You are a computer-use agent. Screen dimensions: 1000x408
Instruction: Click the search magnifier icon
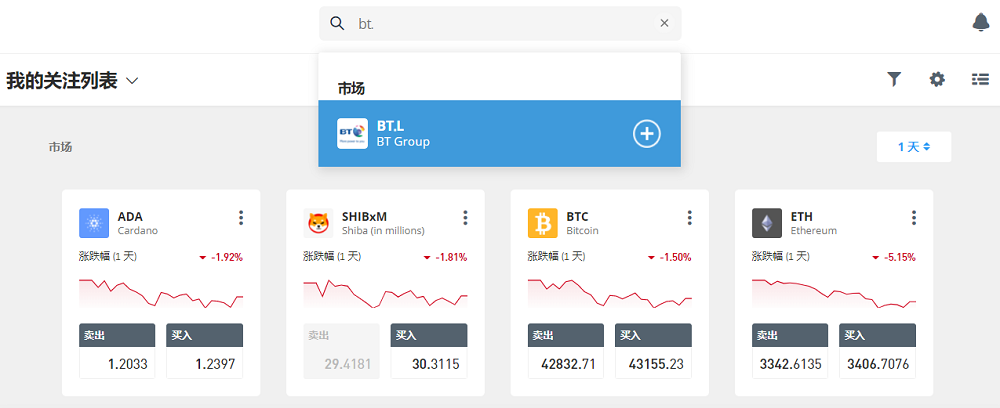click(x=337, y=24)
